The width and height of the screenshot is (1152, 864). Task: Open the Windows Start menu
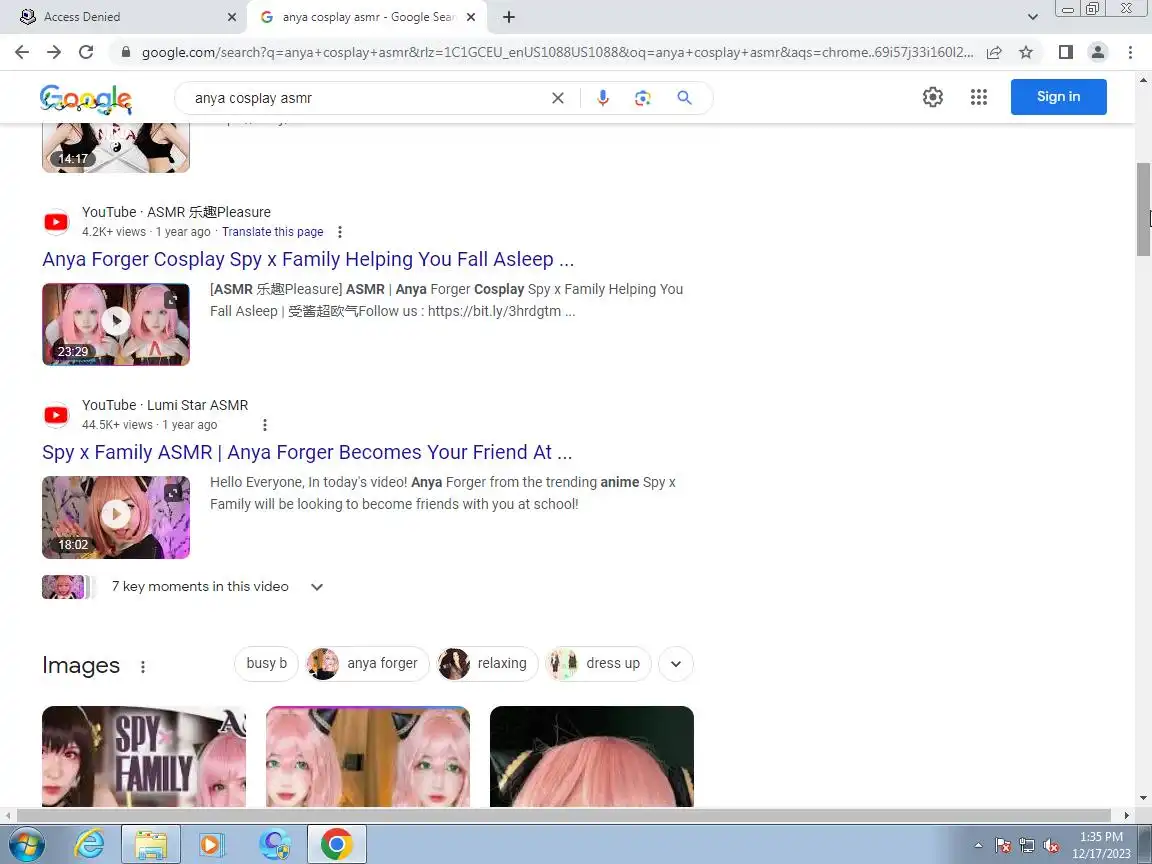pyautogui.click(x=28, y=844)
